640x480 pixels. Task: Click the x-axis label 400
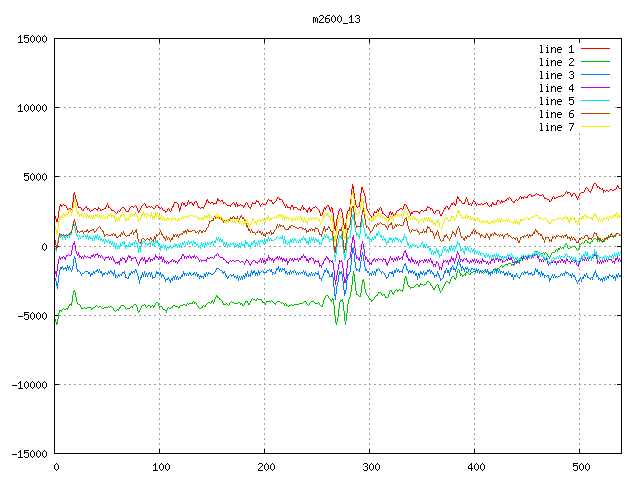[476, 467]
